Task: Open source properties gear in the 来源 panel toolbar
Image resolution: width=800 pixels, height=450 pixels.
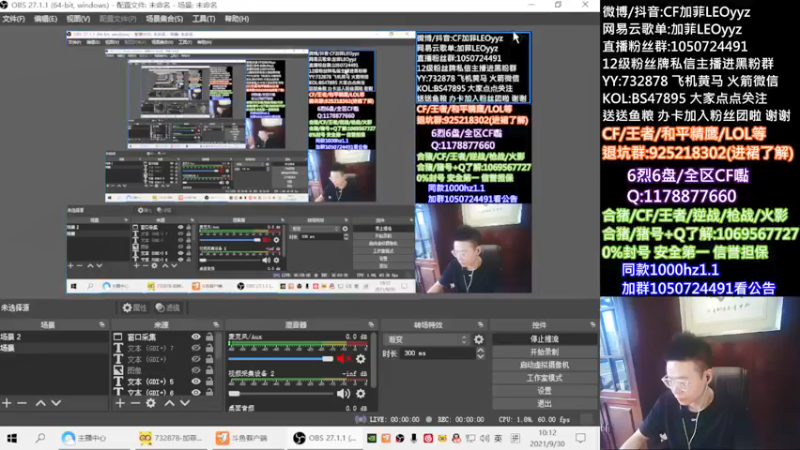Action: pos(151,403)
